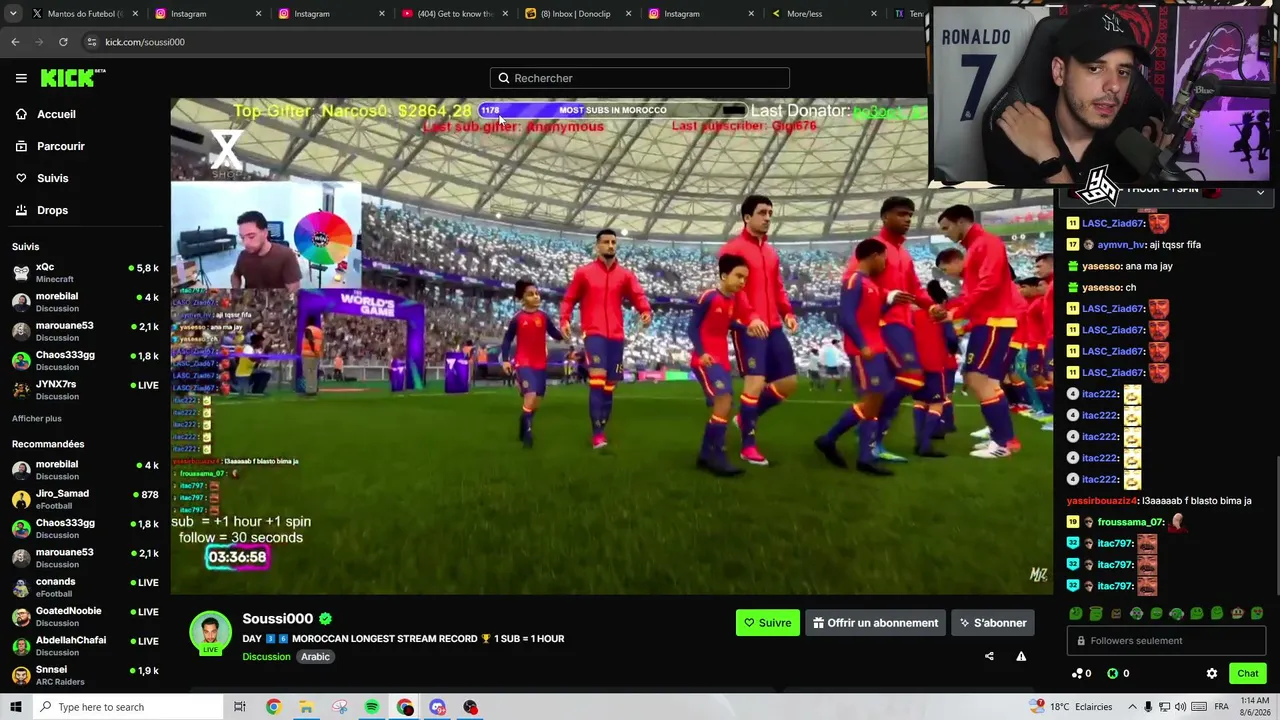This screenshot has width=1280, height=720.
Task: Report stream with the warning icon
Action: (x=1021, y=656)
